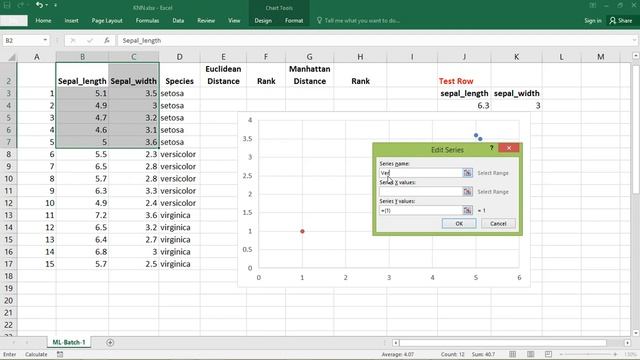Click the Sign in link
640x360 pixels.
[x=593, y=20]
